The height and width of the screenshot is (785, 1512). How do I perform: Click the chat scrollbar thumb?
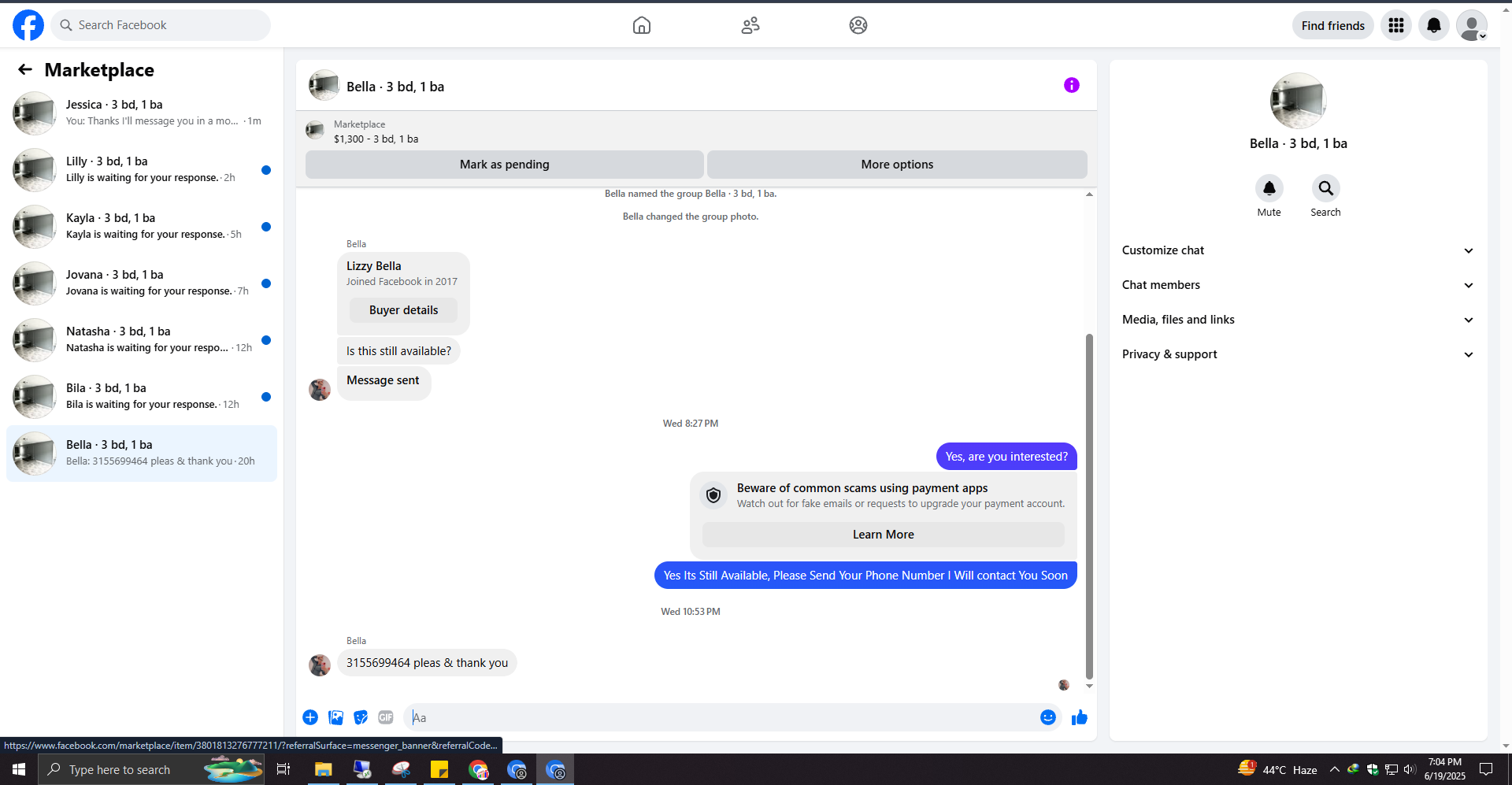point(1089,505)
